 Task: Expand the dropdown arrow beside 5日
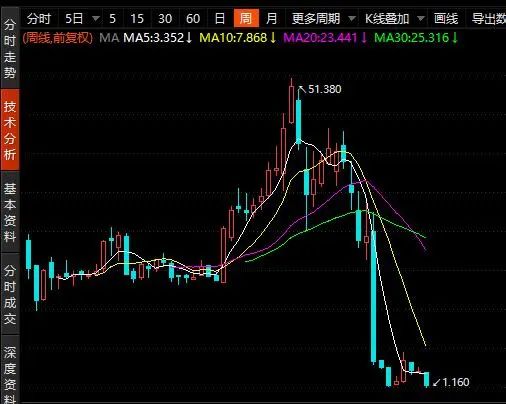click(x=96, y=19)
